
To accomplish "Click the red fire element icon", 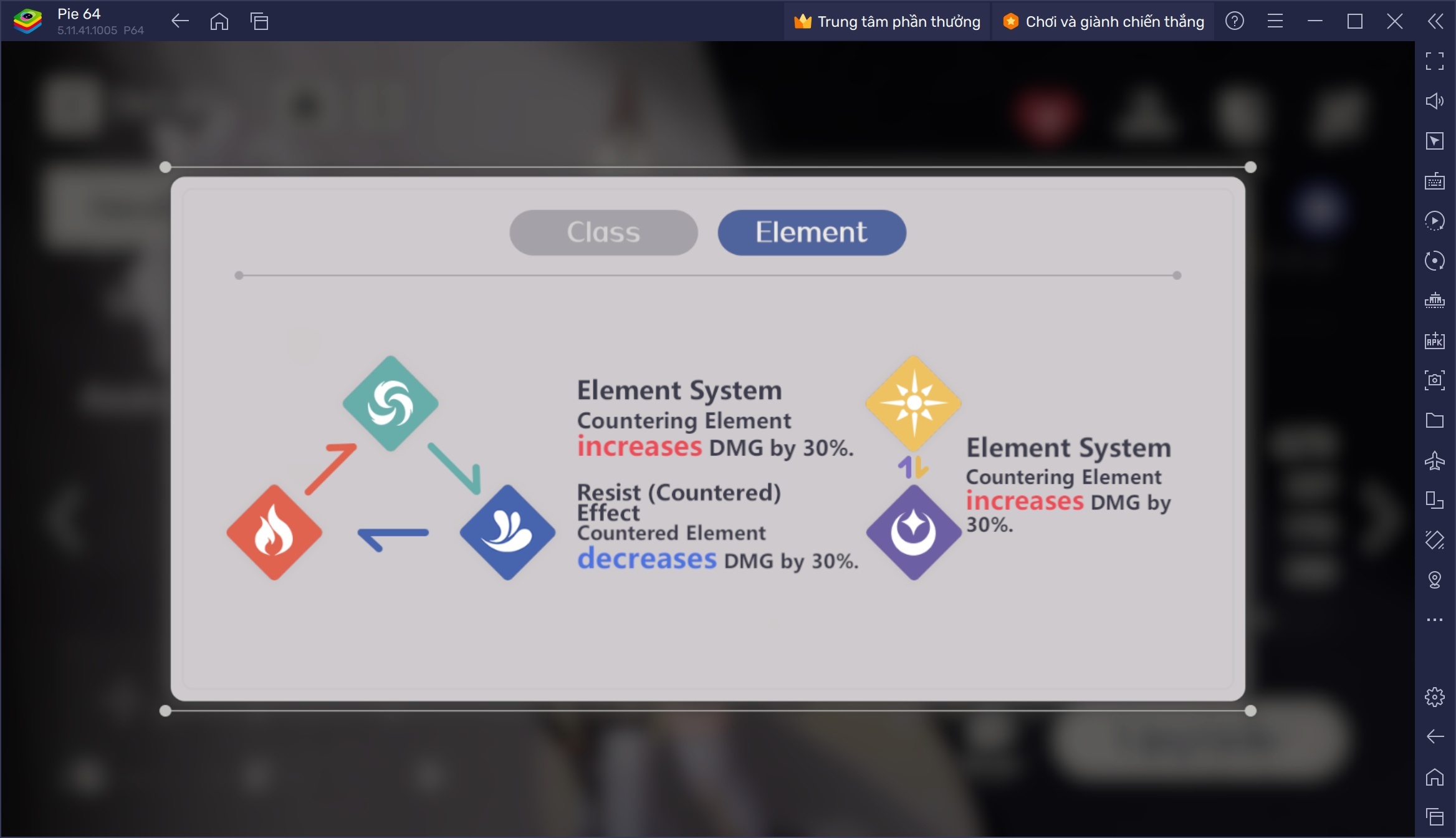I will [274, 532].
